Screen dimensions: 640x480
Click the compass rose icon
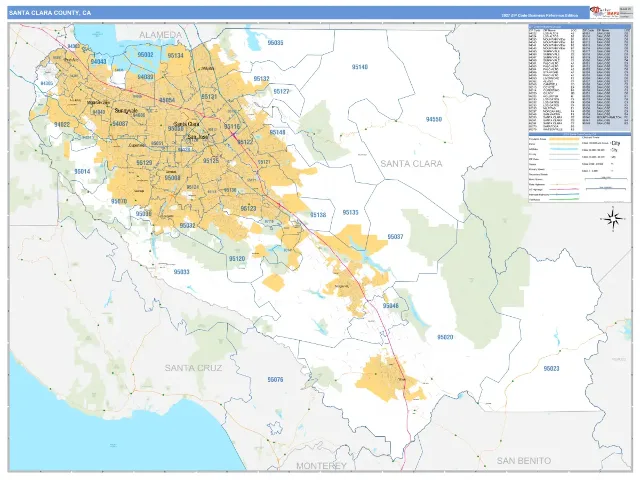613,219
